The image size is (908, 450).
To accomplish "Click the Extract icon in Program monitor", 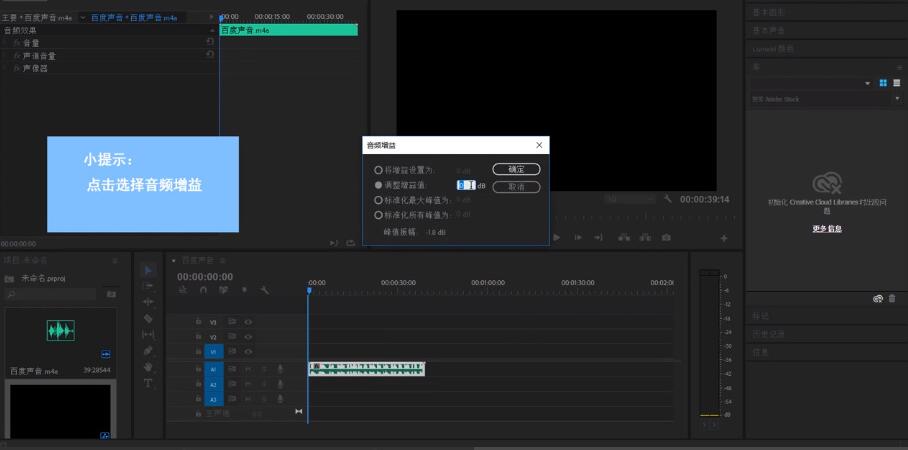I will [x=646, y=237].
